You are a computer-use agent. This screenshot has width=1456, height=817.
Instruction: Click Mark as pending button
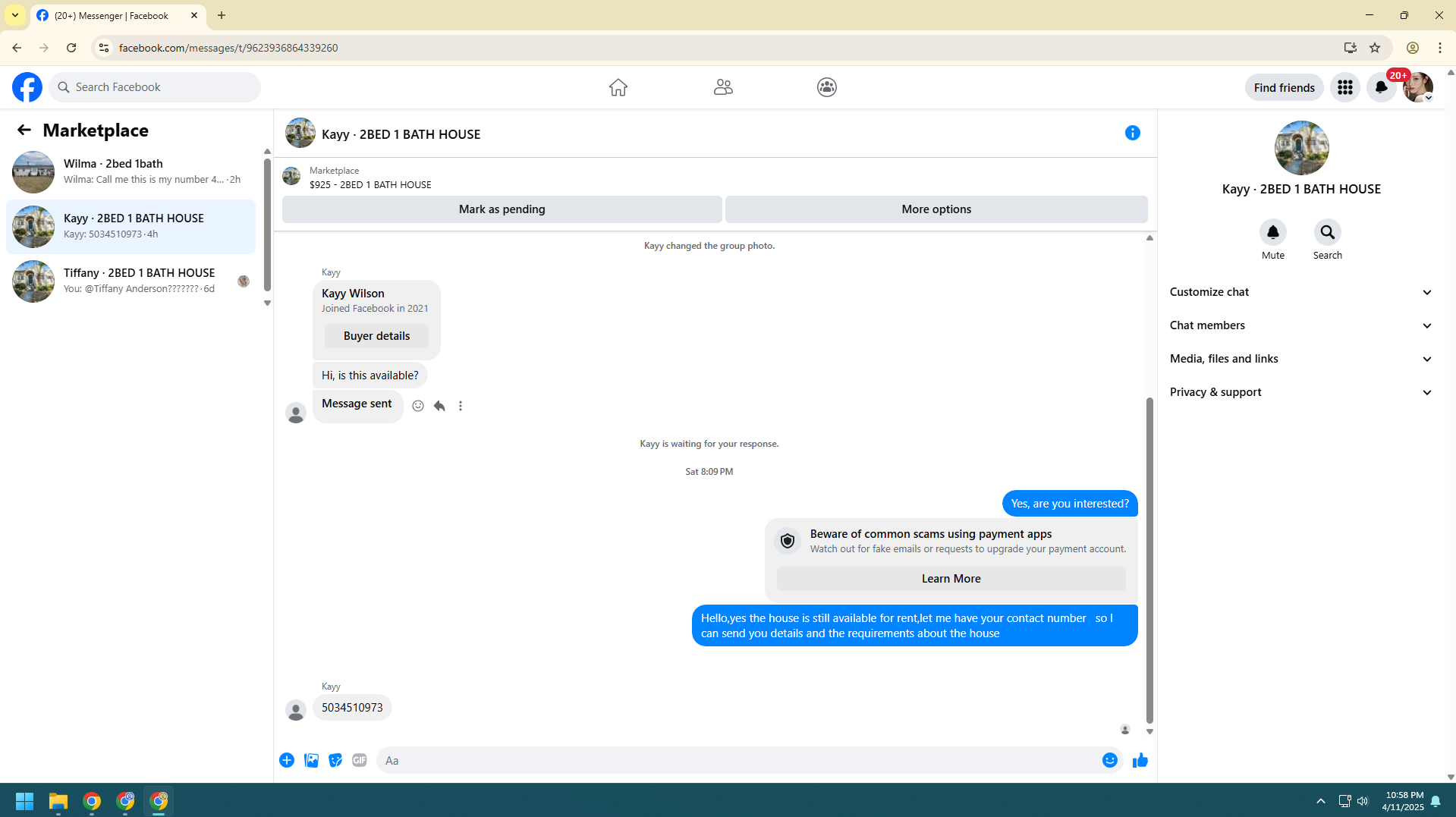tap(502, 209)
